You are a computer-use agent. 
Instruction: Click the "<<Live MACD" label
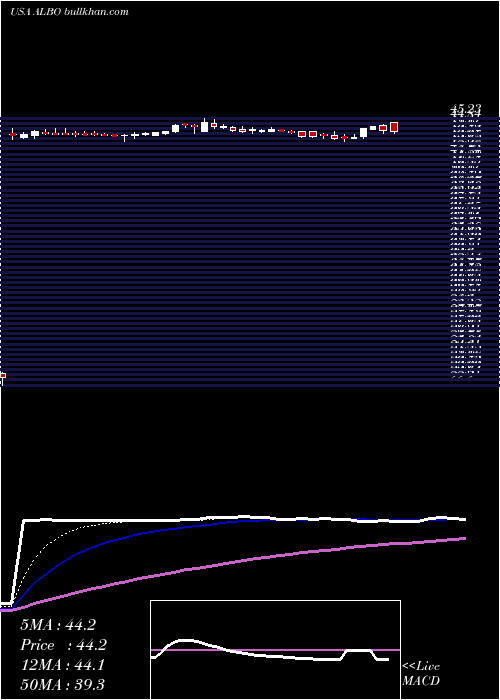pos(421,674)
